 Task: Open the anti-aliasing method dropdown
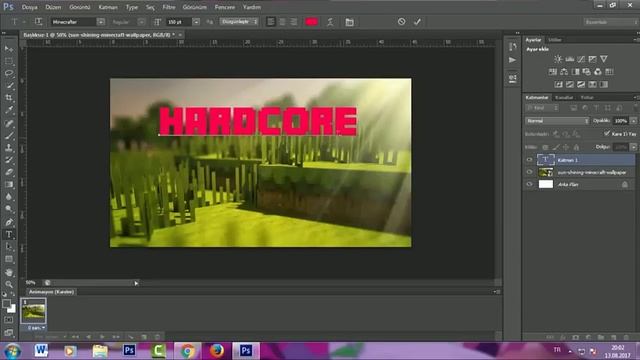tap(240, 22)
